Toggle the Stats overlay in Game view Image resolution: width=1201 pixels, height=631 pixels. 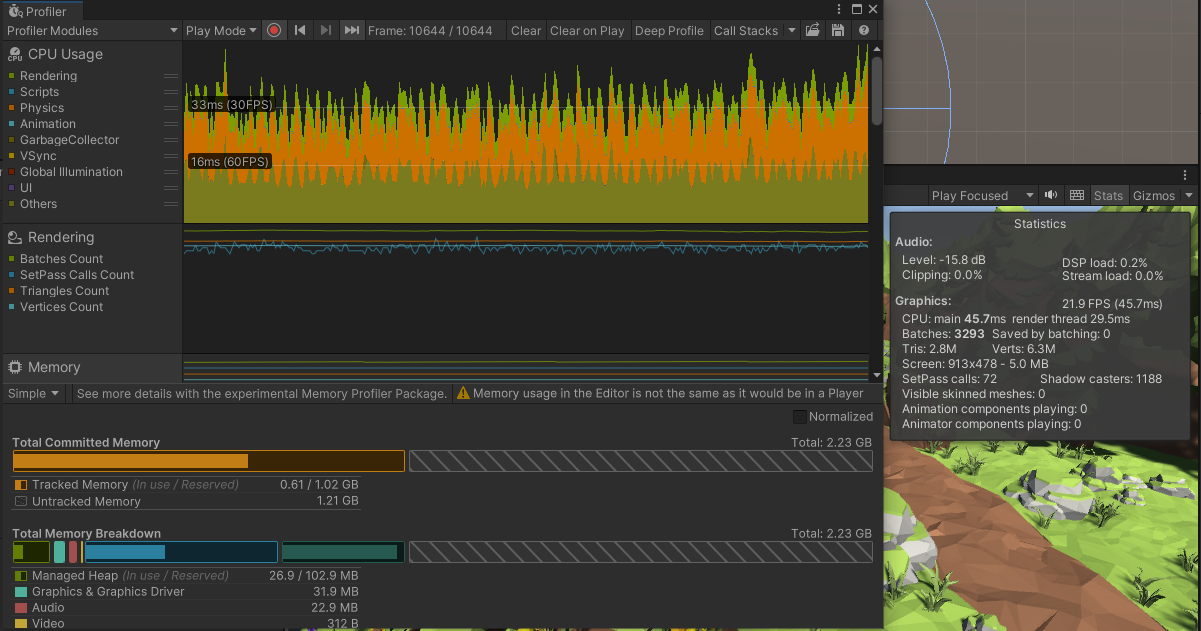pyautogui.click(x=1108, y=195)
